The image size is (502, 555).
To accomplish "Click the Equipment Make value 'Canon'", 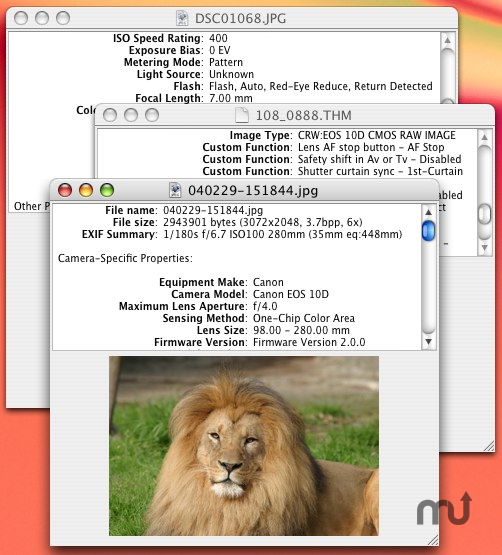I will (x=268, y=282).
